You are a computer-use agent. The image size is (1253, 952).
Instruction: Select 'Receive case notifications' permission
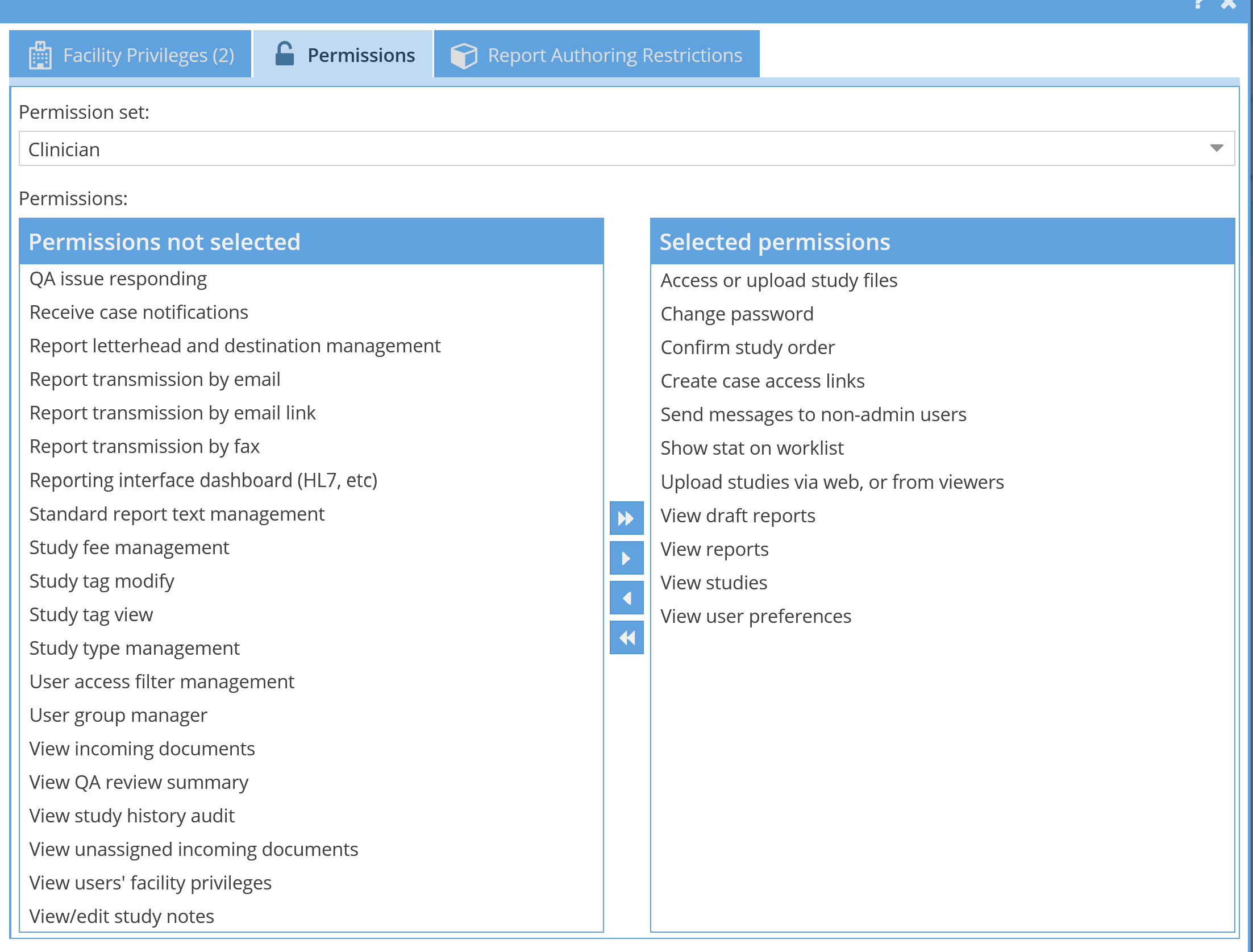pos(311,313)
